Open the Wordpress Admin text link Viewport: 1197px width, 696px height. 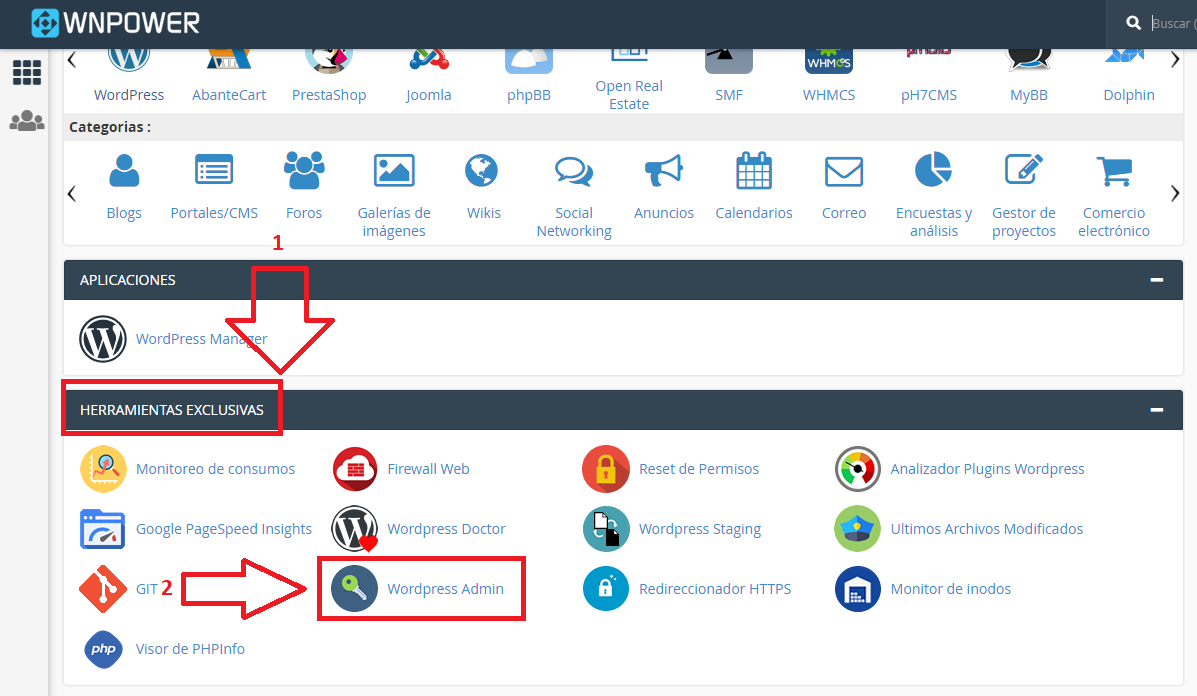445,589
